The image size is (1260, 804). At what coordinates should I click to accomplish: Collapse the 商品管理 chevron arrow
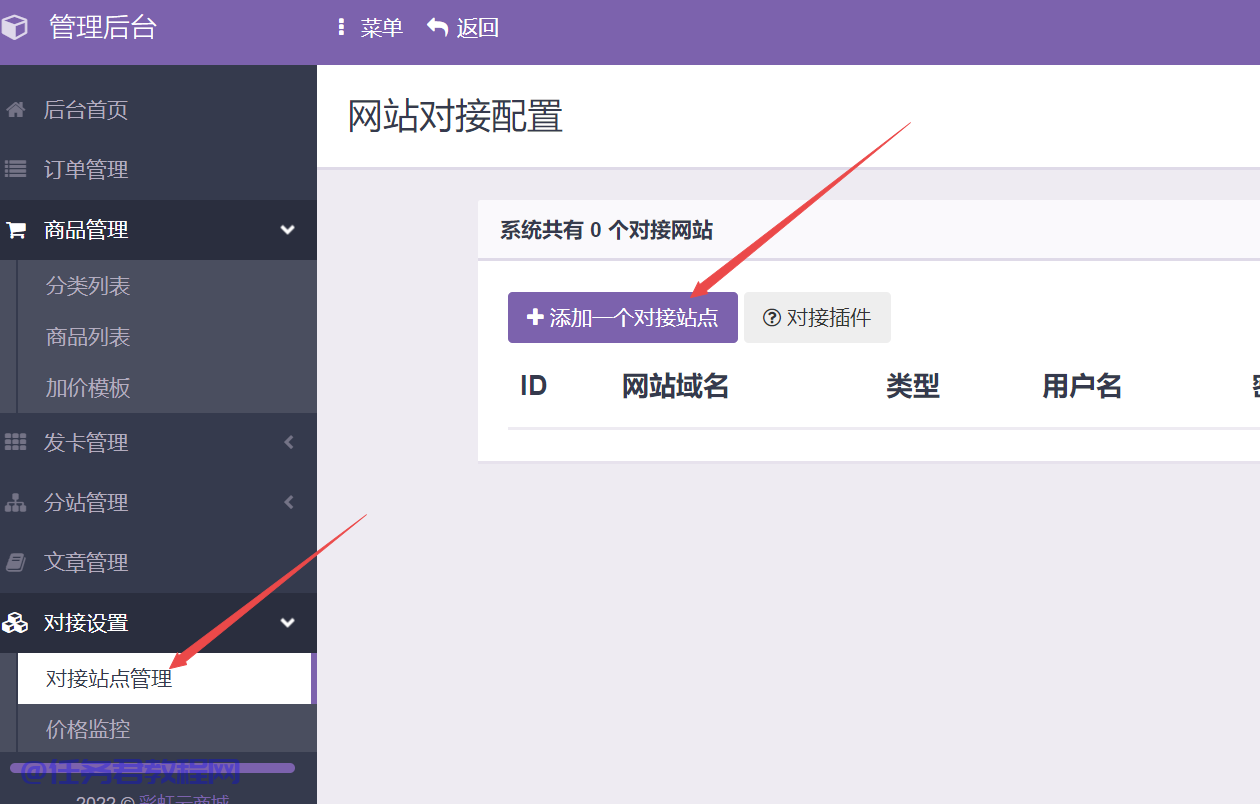(x=288, y=230)
